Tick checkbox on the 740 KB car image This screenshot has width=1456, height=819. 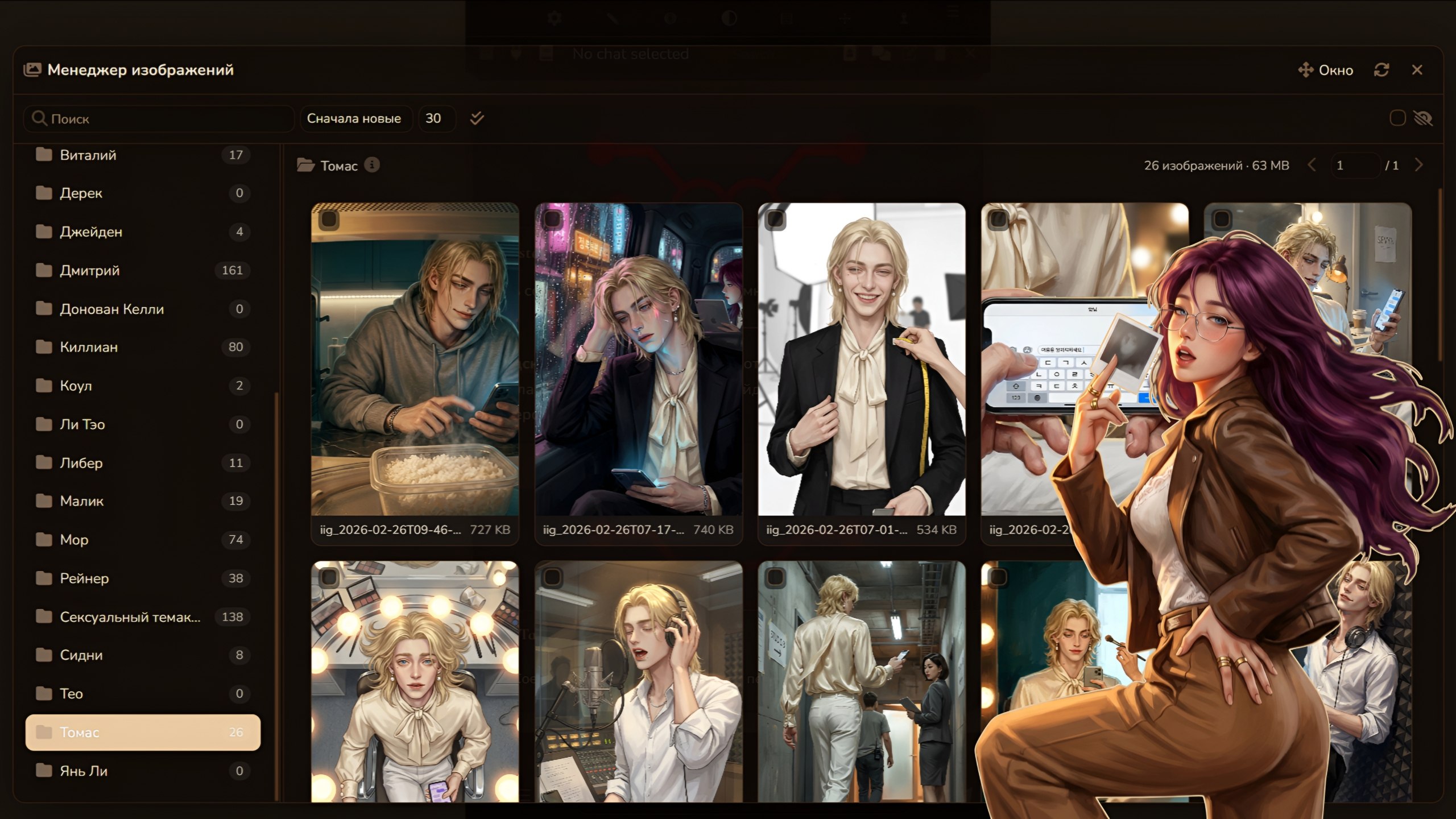click(552, 220)
